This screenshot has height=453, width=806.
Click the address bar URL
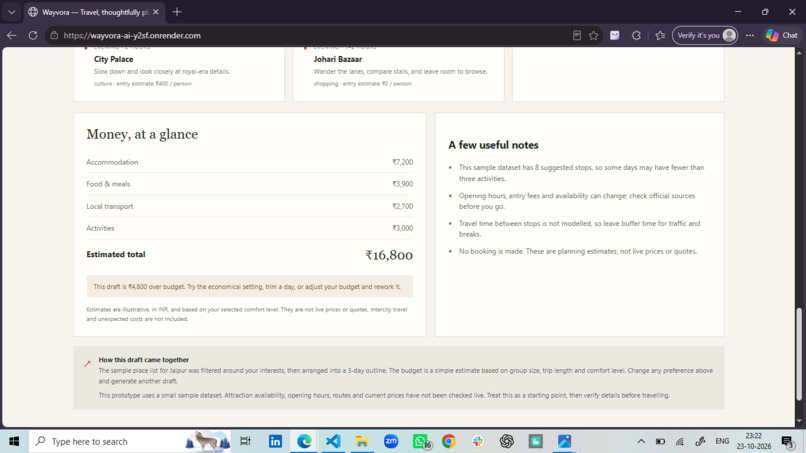click(x=132, y=35)
